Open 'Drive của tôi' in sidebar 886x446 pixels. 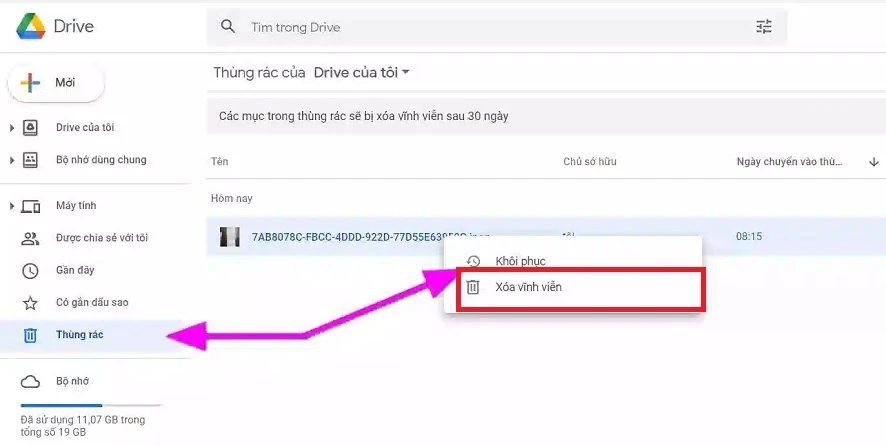coord(85,128)
